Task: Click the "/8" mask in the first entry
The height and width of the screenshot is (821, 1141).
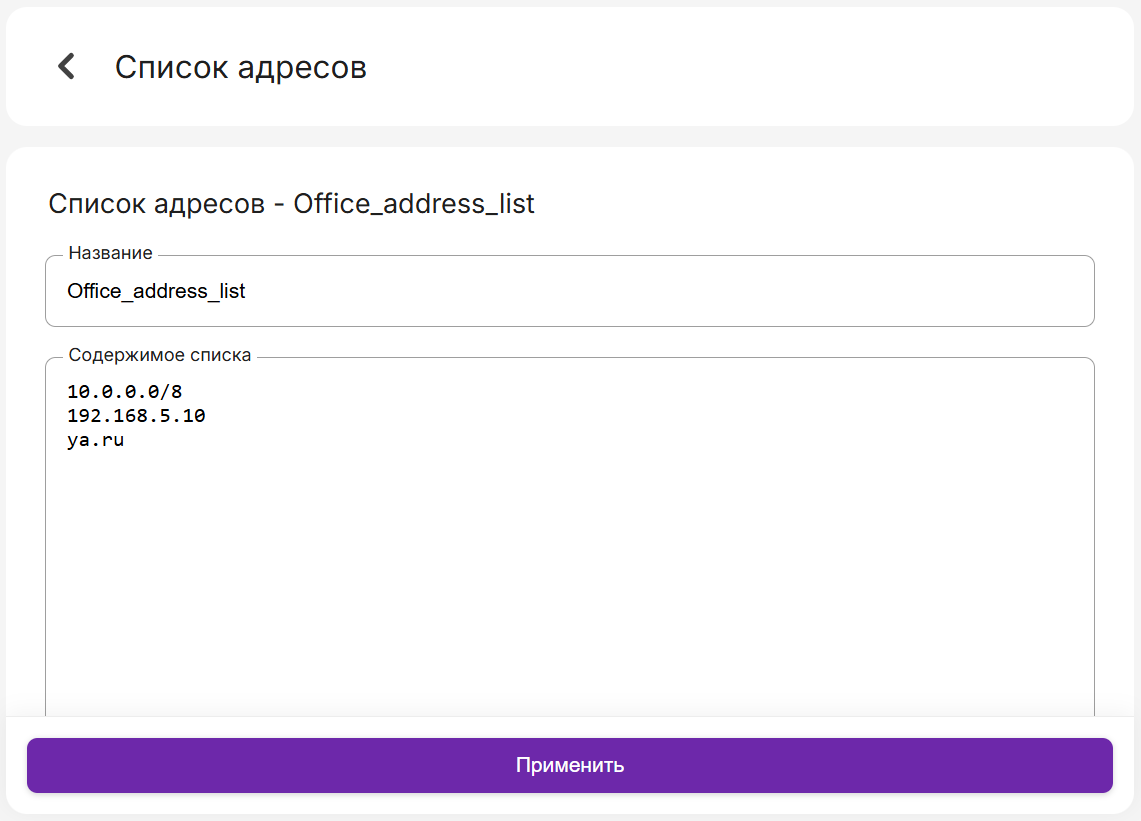Action: coord(172,391)
